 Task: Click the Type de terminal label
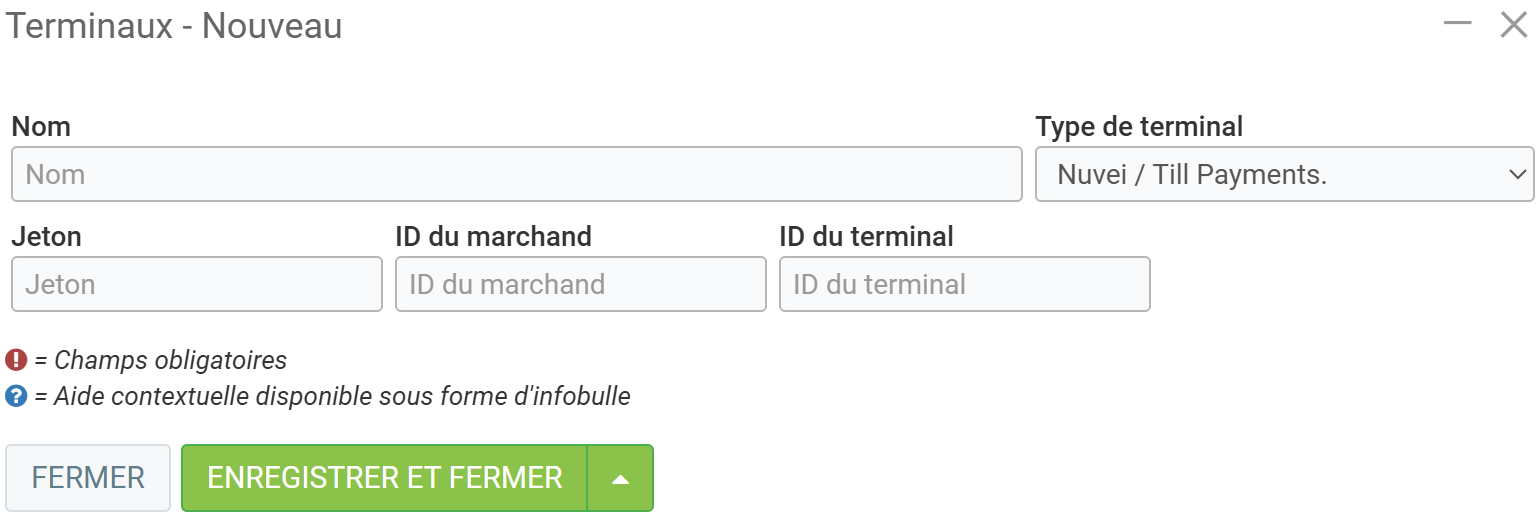[x=1139, y=127]
